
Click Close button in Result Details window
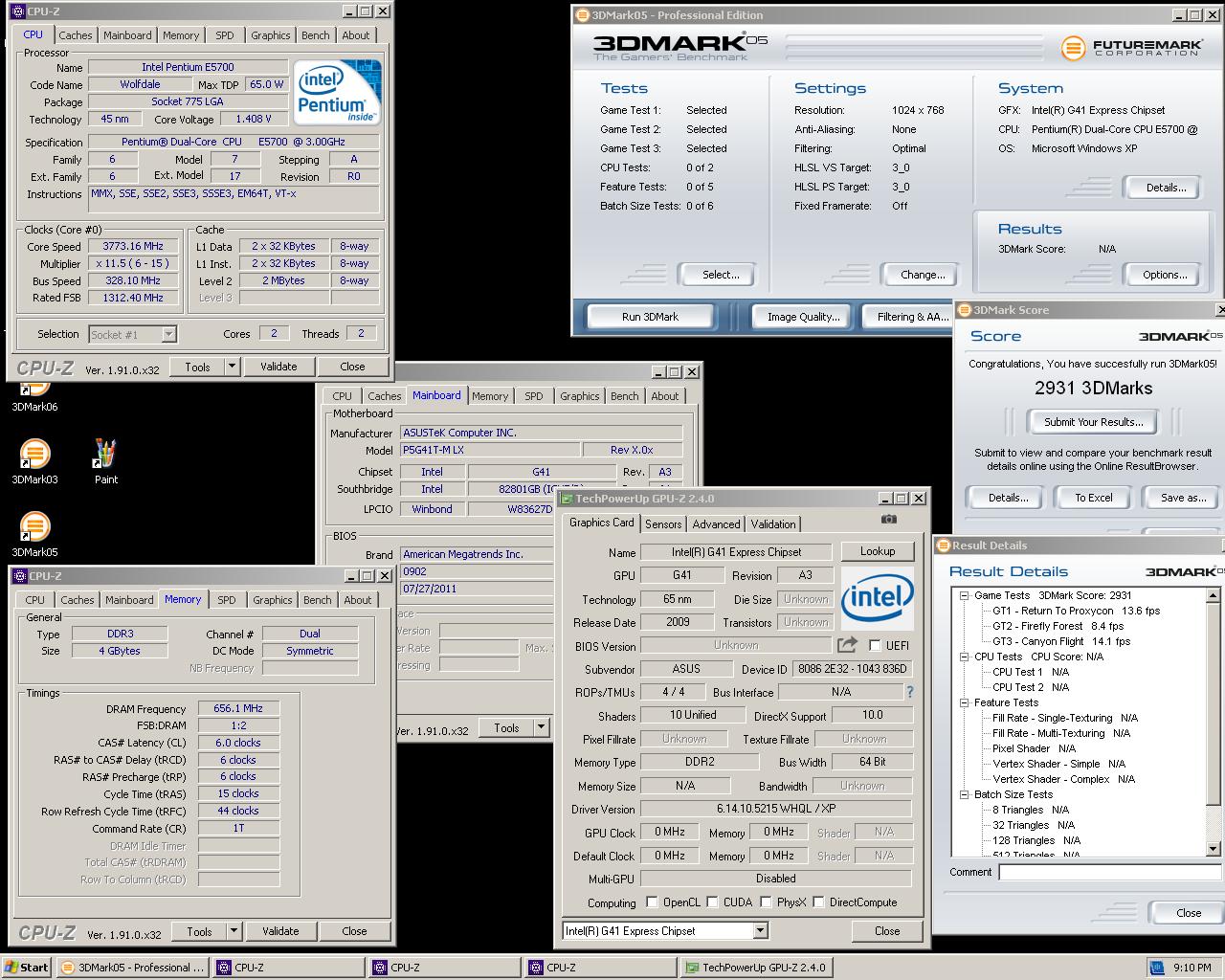(x=1188, y=913)
